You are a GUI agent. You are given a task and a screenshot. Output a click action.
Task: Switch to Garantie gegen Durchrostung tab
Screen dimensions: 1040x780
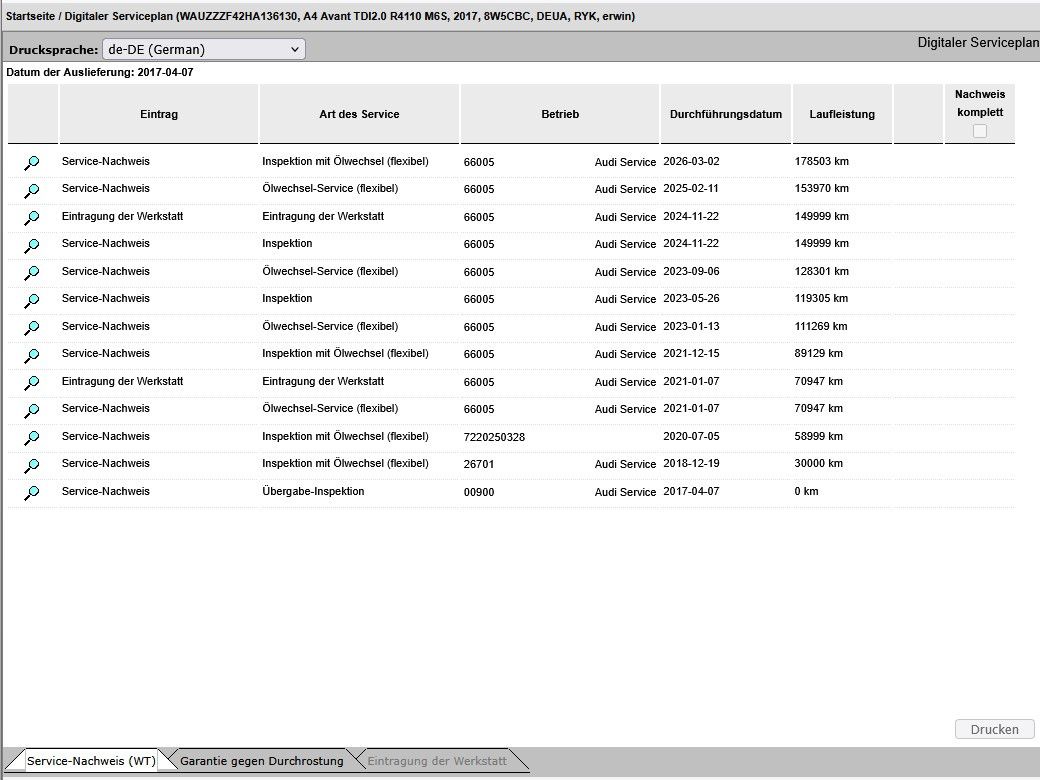pyautogui.click(x=261, y=761)
